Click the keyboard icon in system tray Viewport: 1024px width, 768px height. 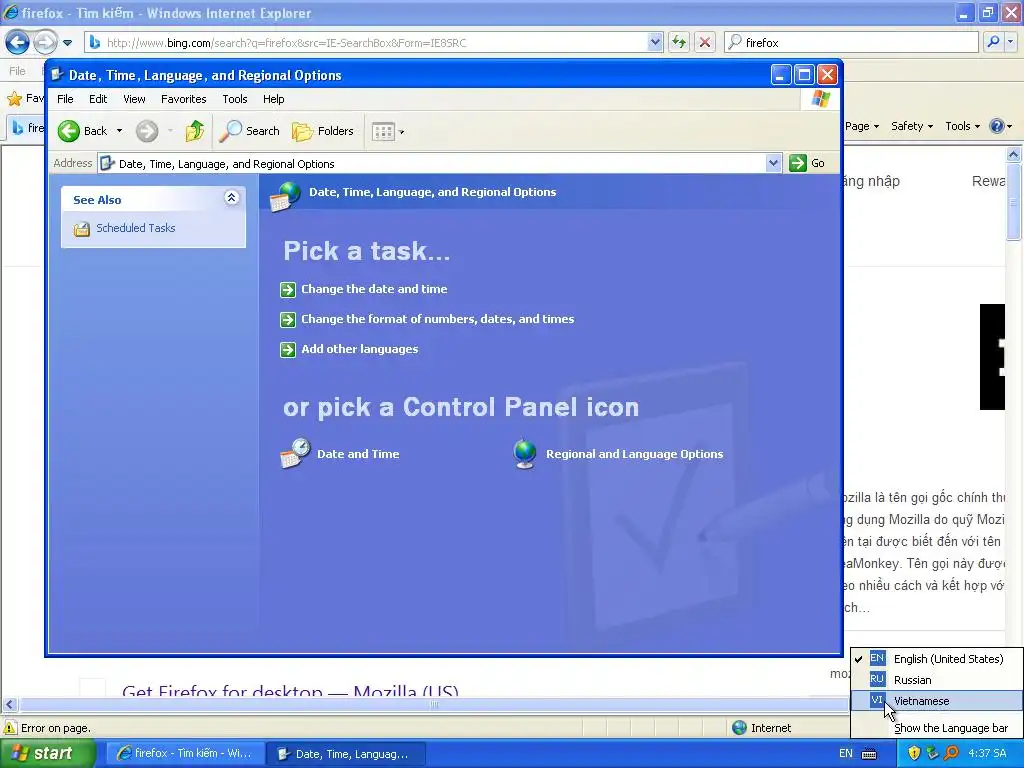pyautogui.click(x=869, y=754)
